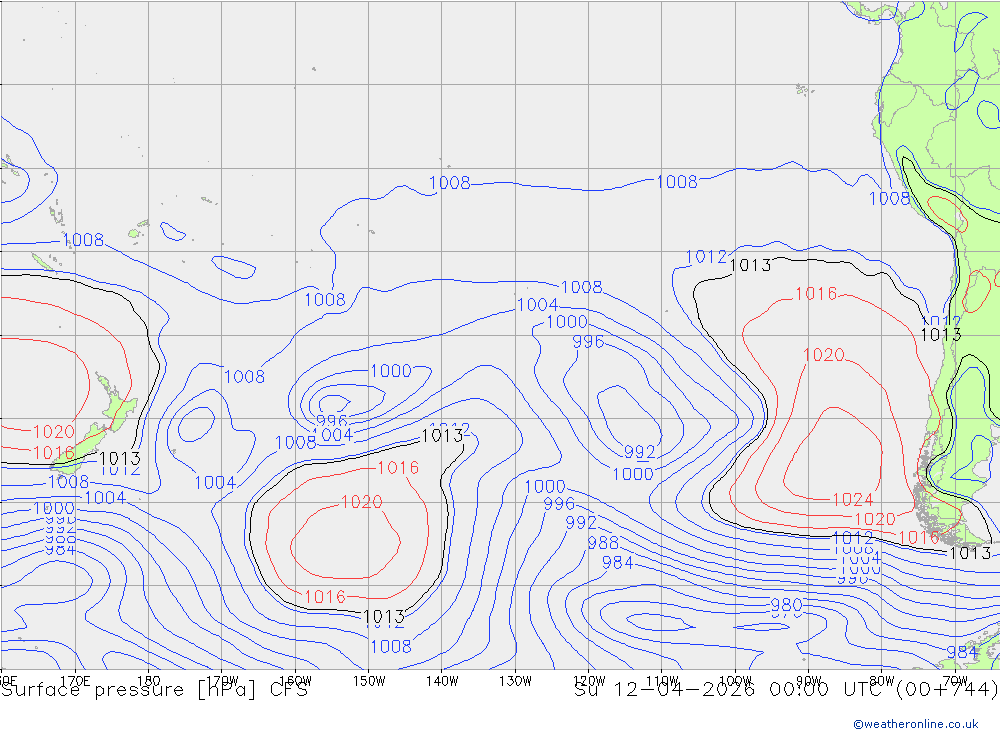Click the 90W longitude axis label

pos(808,681)
